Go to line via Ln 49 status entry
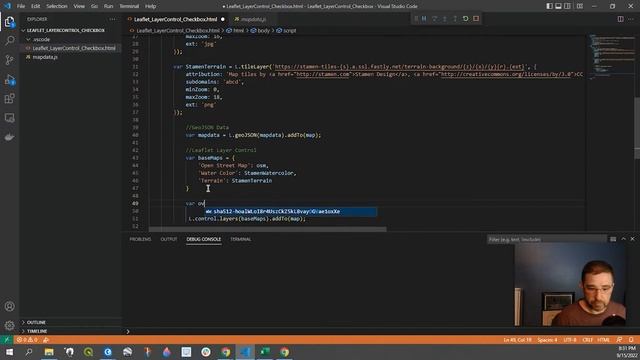 click(x=517, y=340)
